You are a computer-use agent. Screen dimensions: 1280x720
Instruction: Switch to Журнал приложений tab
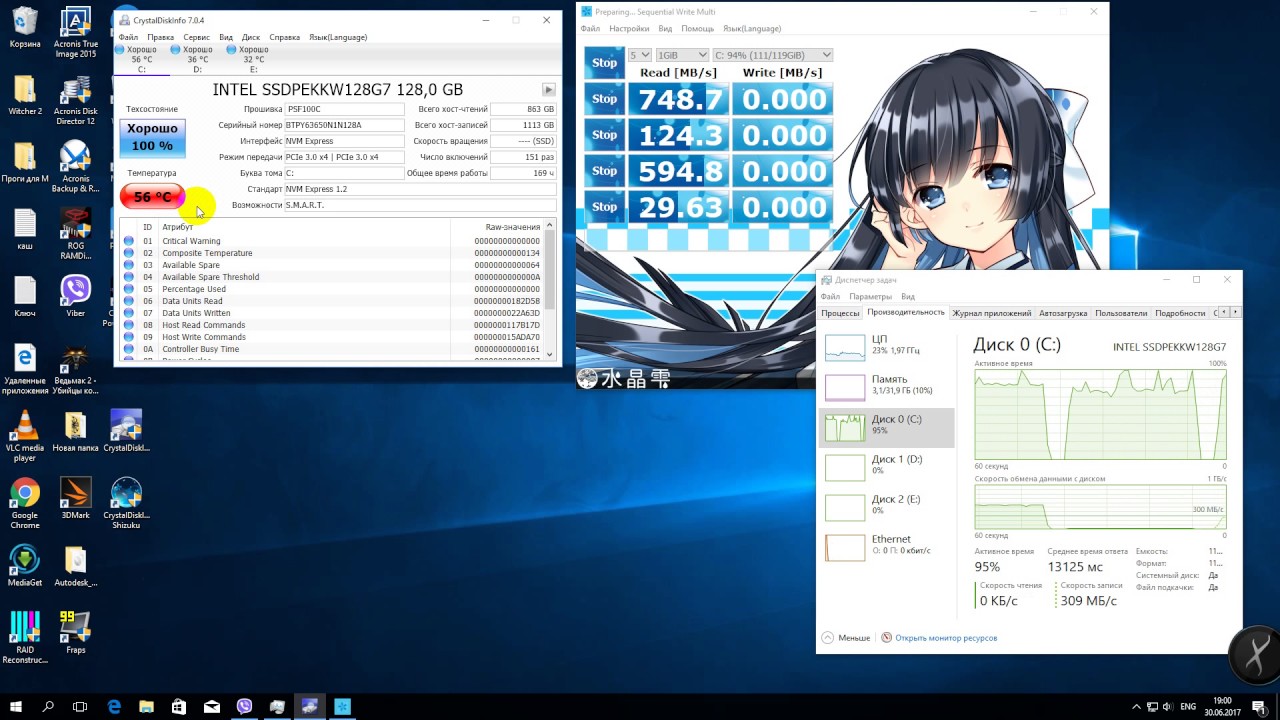992,313
